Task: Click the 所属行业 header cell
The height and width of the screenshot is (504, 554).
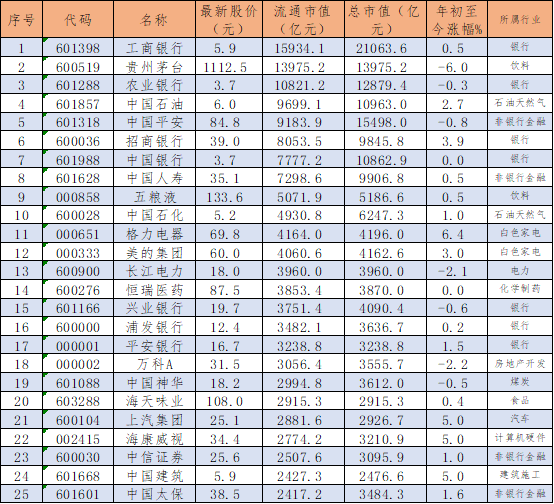Action: pyautogui.click(x=520, y=19)
